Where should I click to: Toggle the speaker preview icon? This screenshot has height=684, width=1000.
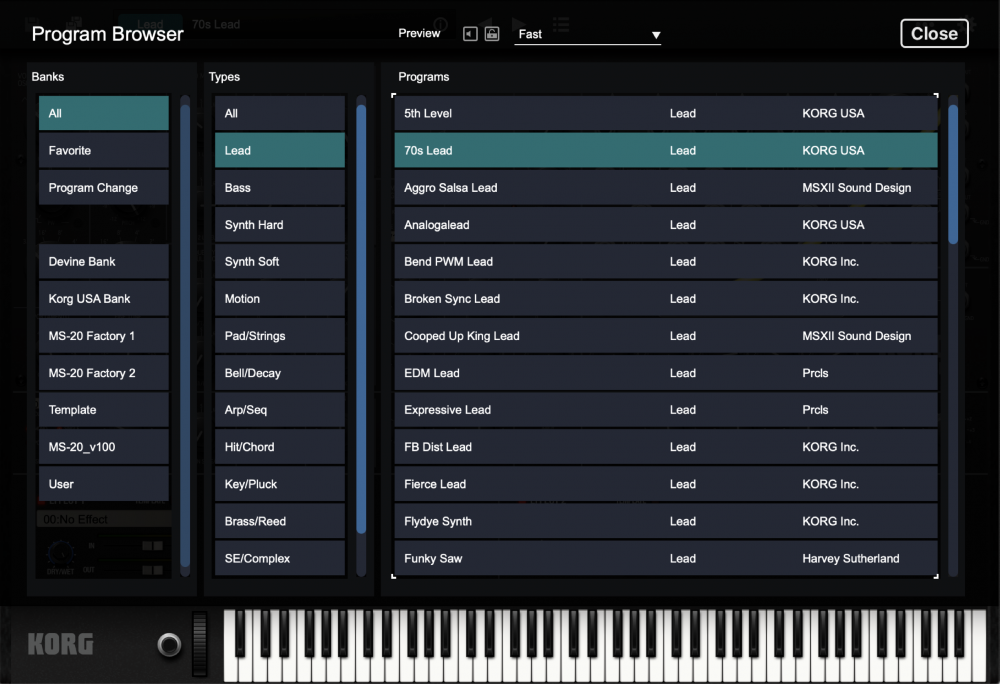pyautogui.click(x=469, y=32)
